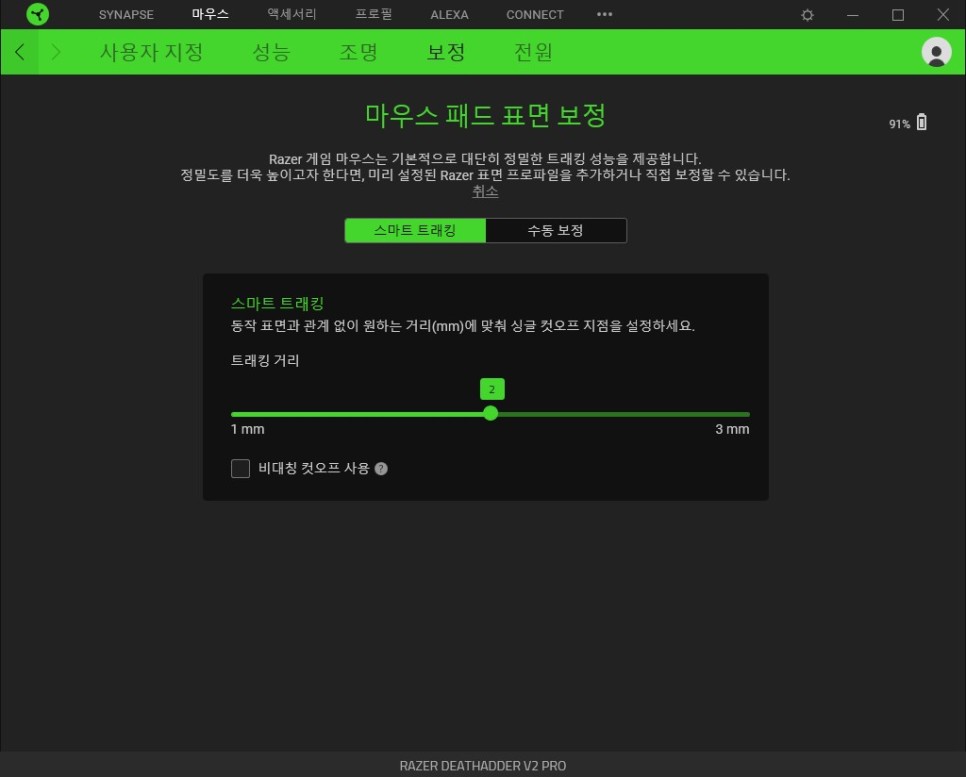Go to 보정 section

(x=446, y=52)
